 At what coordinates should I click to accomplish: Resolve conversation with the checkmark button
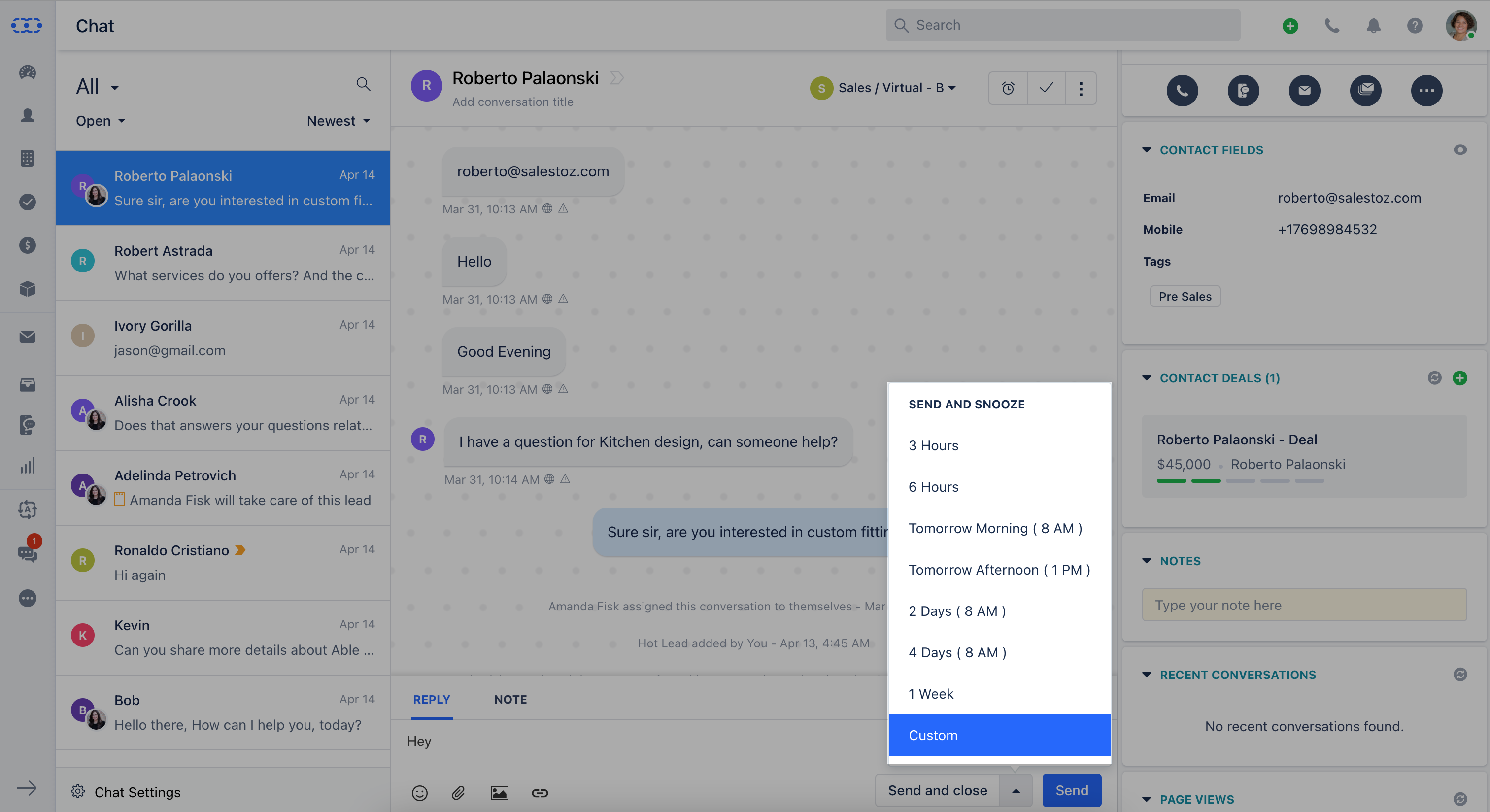(1046, 88)
